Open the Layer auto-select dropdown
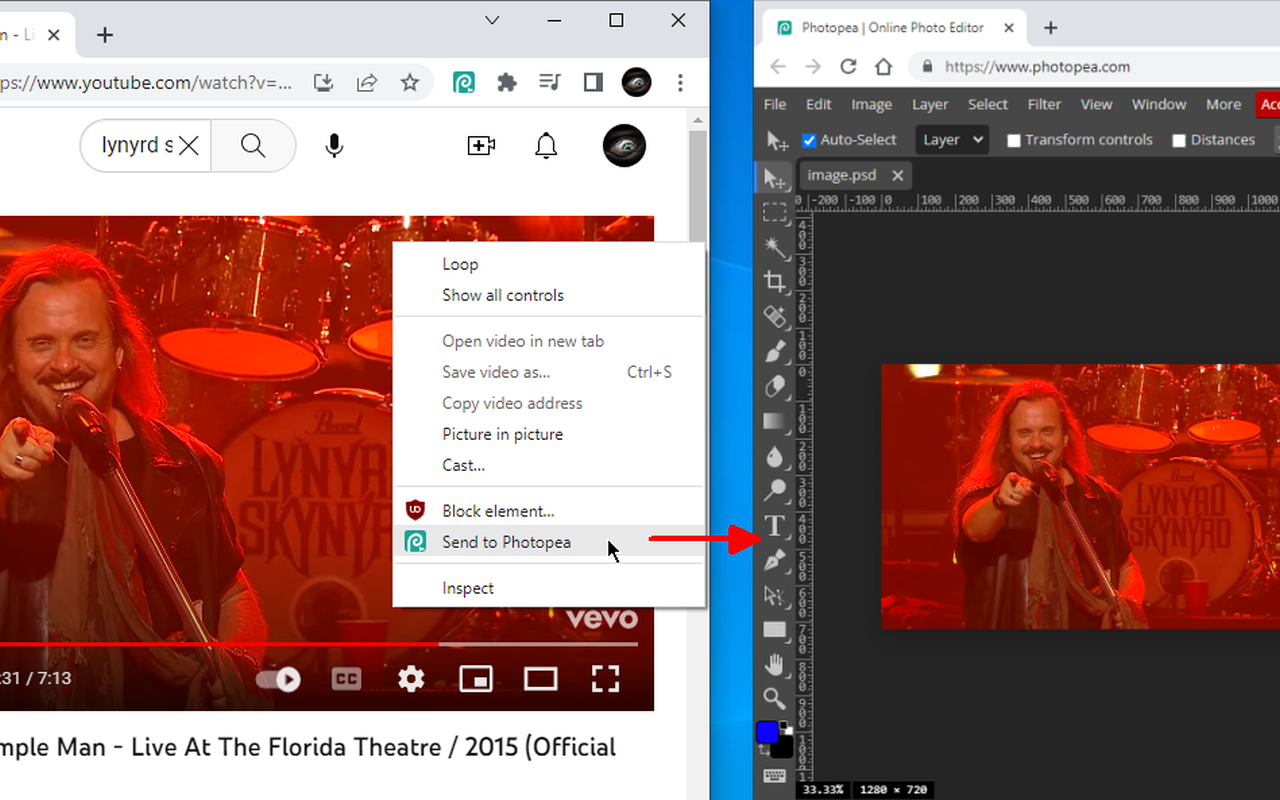 coord(951,140)
